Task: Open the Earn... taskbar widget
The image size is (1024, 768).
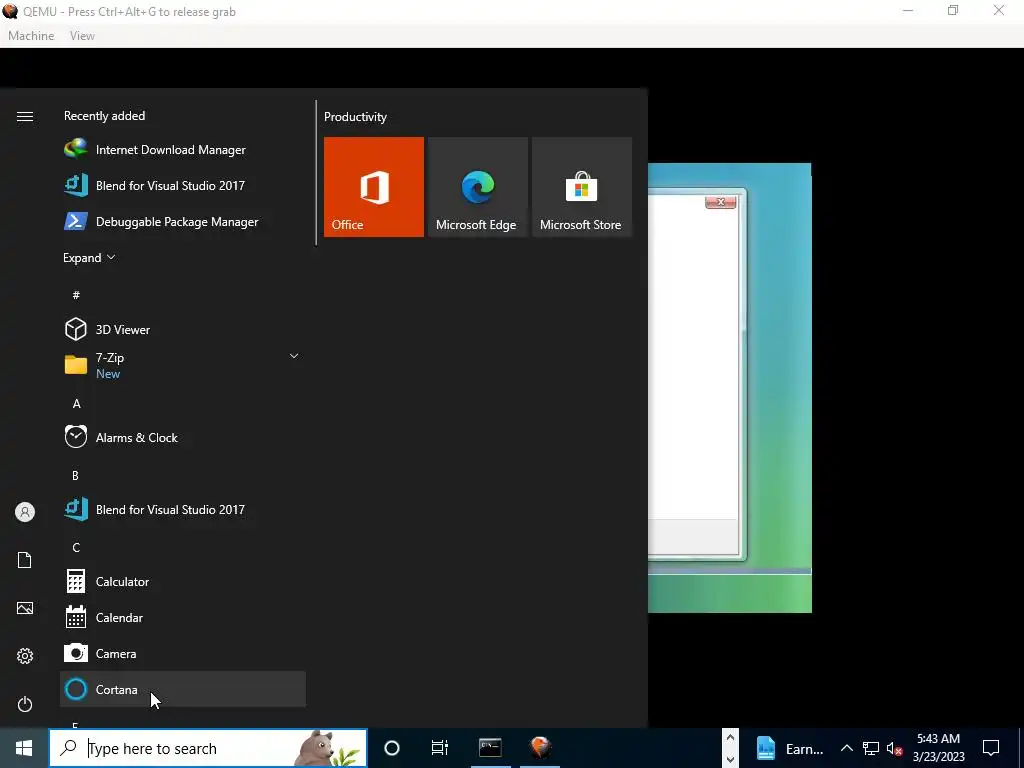Action: pyautogui.click(x=789, y=748)
